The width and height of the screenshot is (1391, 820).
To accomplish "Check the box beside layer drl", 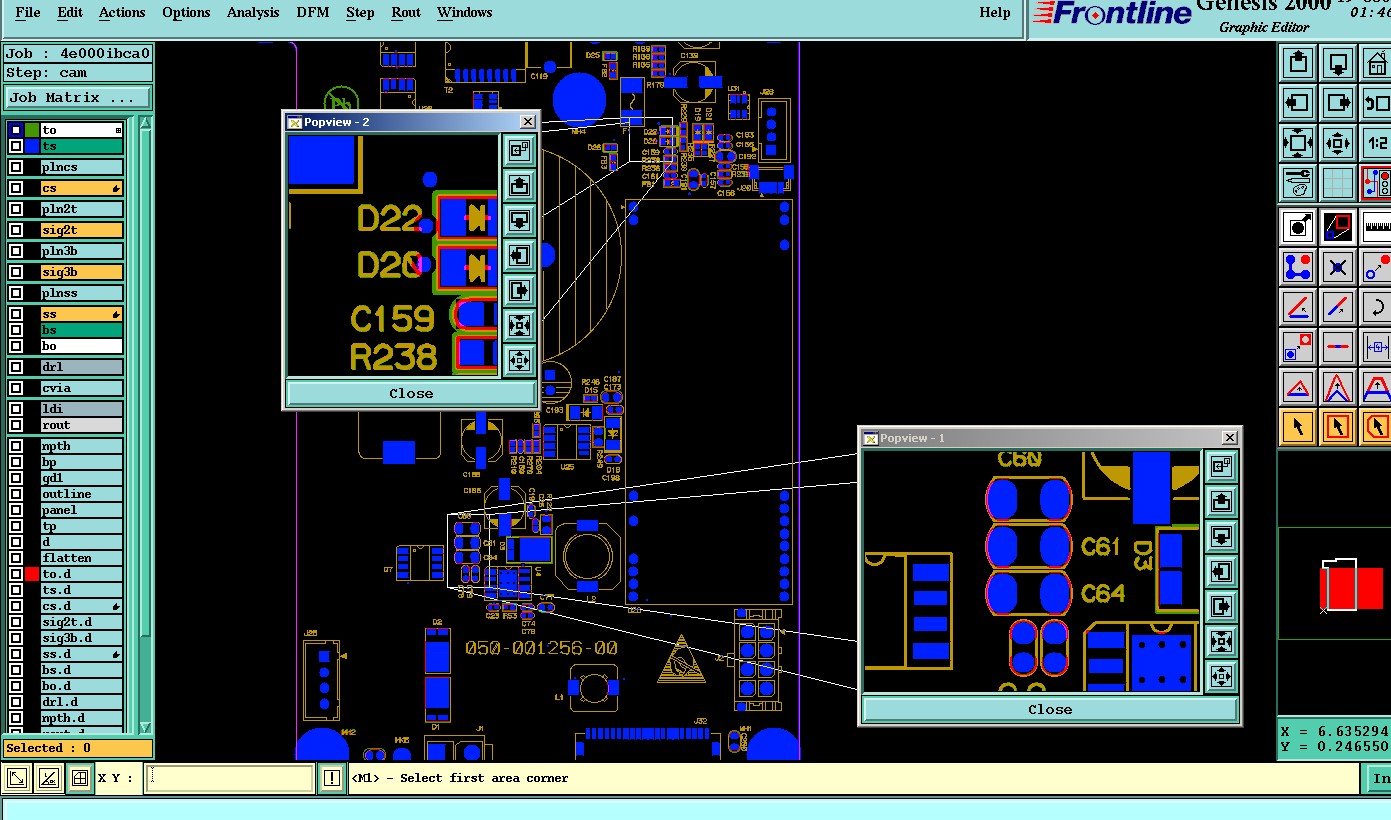I will [16, 367].
